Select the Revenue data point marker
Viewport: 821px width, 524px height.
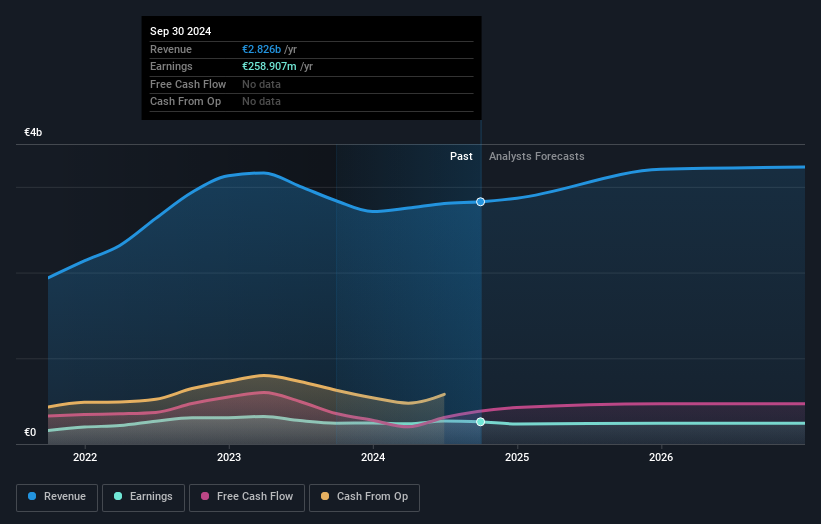click(480, 202)
